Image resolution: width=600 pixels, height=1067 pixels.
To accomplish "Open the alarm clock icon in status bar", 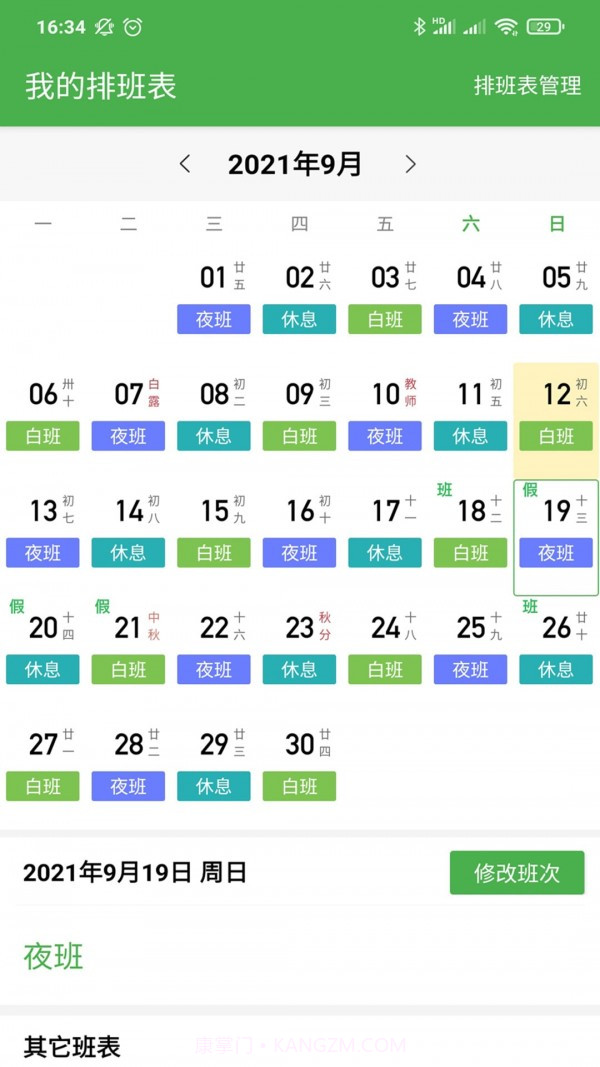I will [x=133, y=27].
